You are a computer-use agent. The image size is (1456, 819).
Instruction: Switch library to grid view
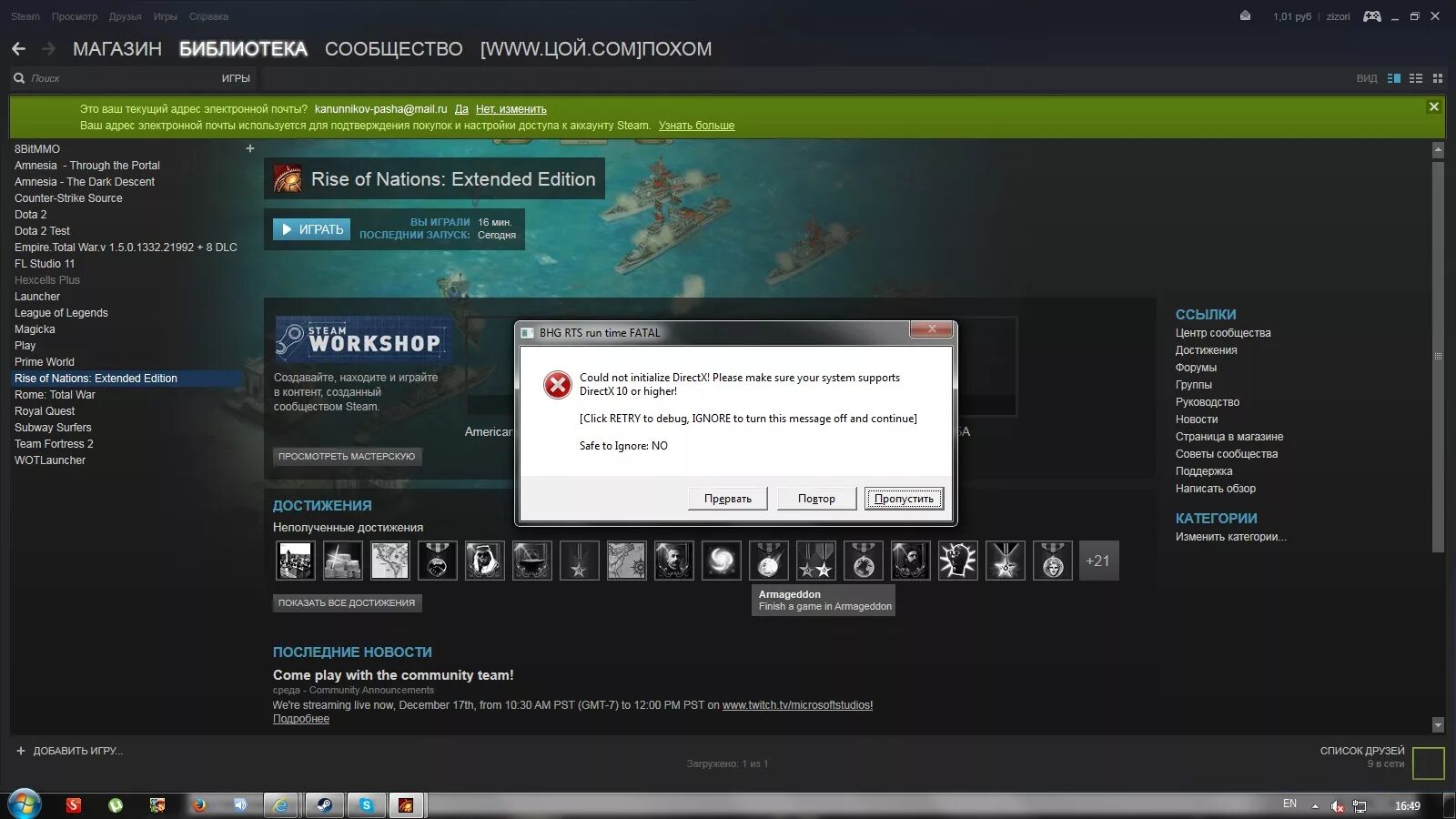(1438, 78)
